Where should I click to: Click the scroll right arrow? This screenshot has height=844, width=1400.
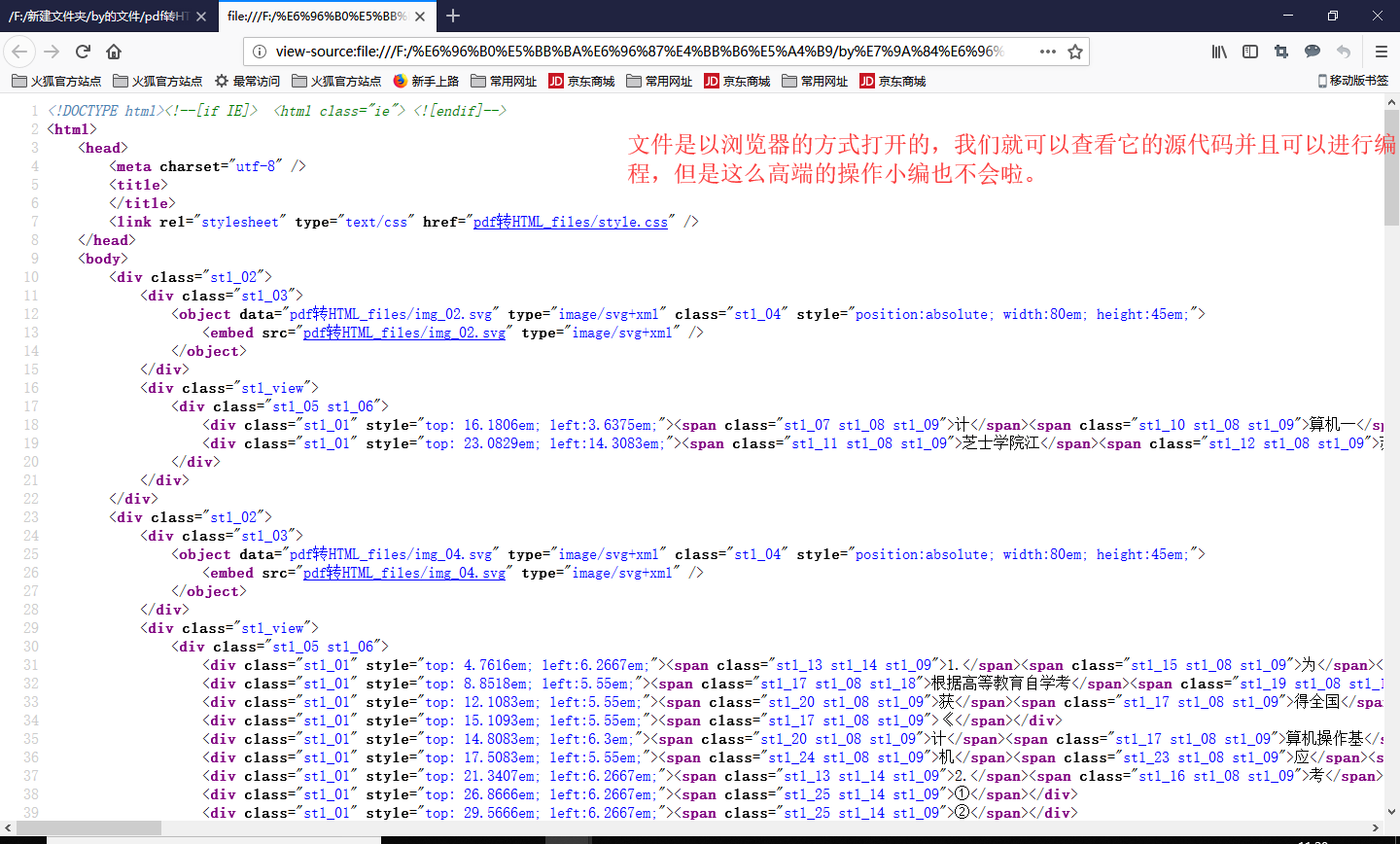coord(1376,828)
